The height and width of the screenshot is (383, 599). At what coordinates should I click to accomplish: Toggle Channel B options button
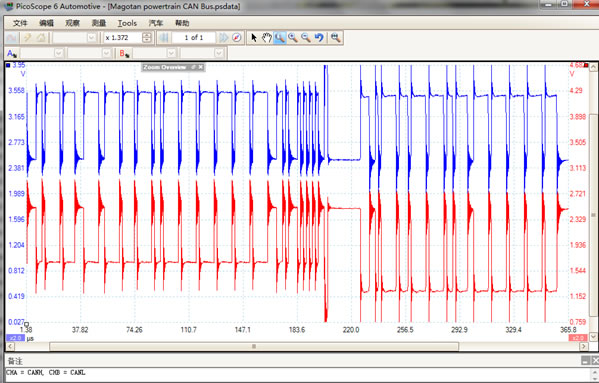coord(124,53)
